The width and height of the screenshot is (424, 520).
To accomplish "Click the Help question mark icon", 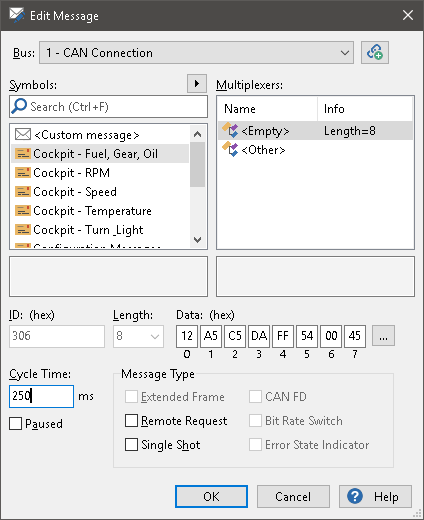I will pos(355,496).
